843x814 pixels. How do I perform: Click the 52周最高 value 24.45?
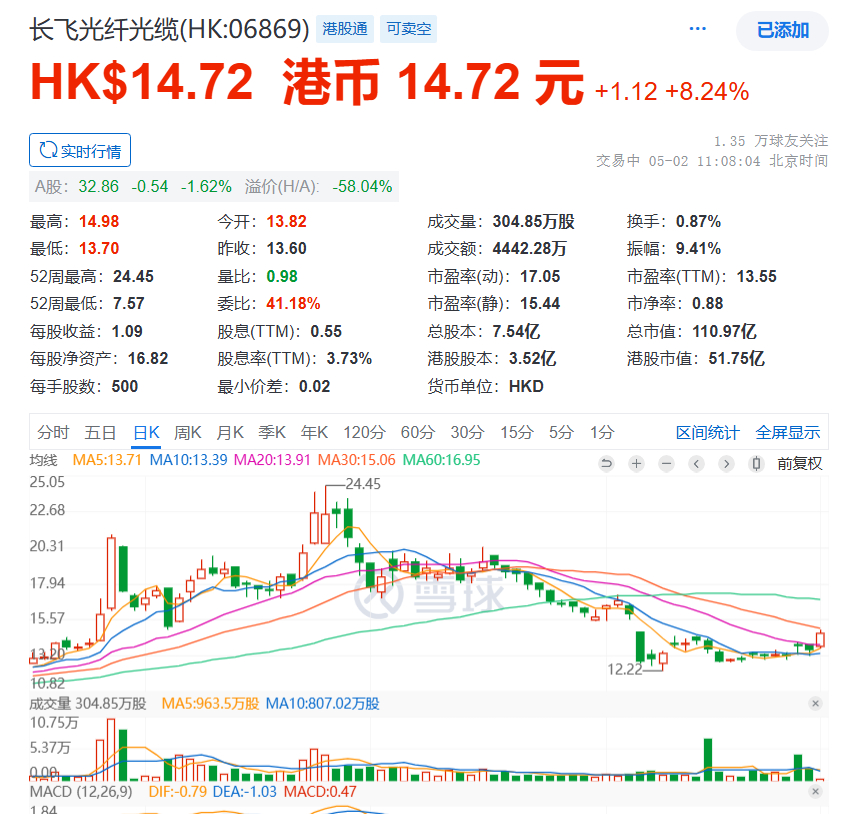click(x=133, y=276)
